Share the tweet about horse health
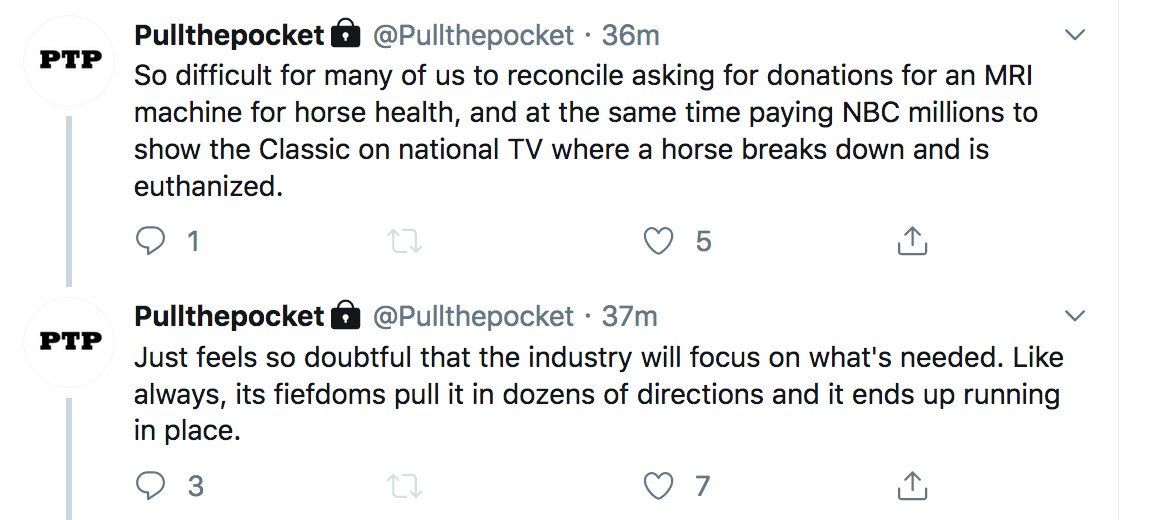Screen dimensions: 1166x520 pyautogui.click(x=912, y=241)
